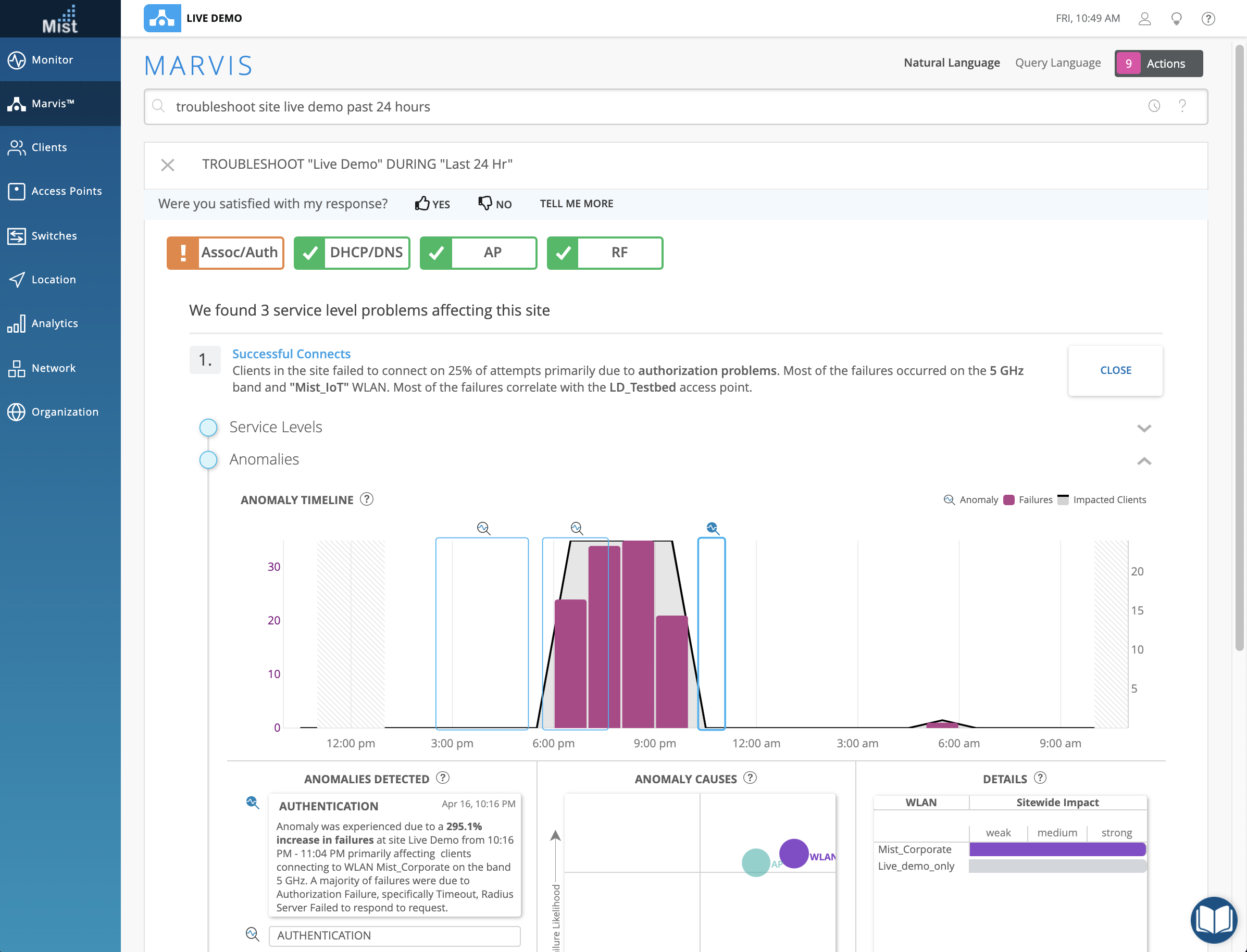Open the Successful Connects link
Screen dimensions: 1247x952
pos(291,354)
